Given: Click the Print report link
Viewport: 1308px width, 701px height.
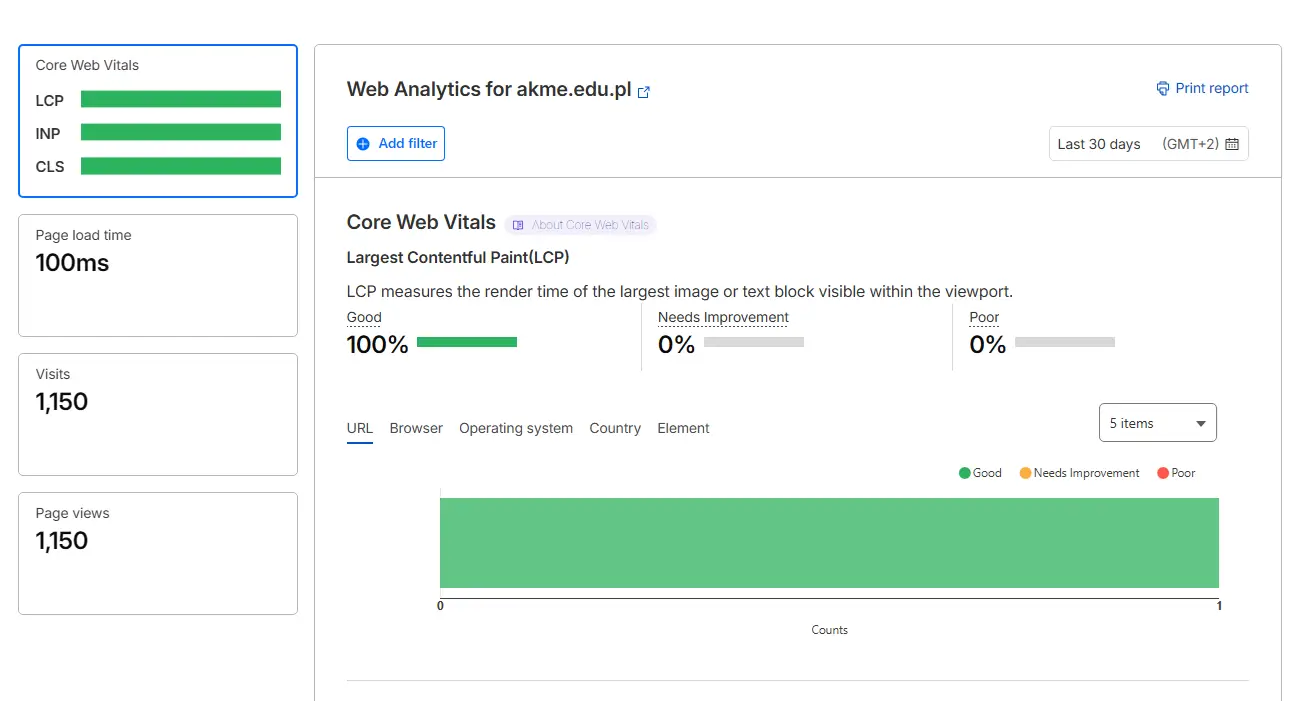Looking at the screenshot, I should click(1202, 88).
